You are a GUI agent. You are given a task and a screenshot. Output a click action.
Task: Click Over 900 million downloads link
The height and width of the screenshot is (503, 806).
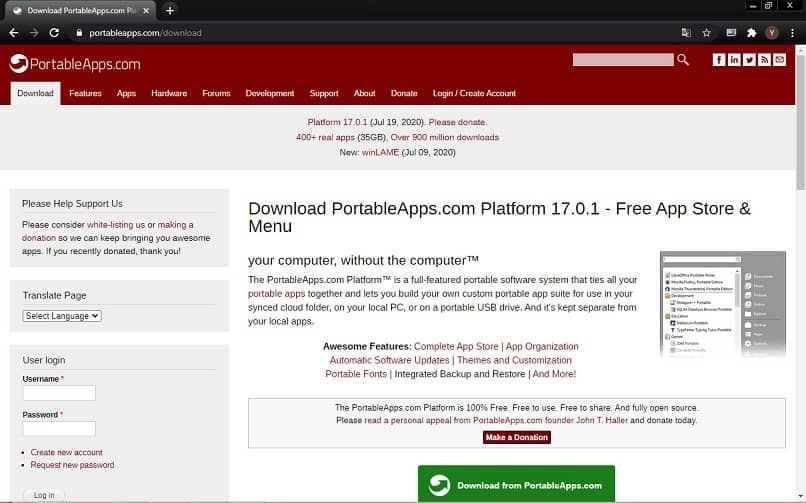(x=445, y=138)
